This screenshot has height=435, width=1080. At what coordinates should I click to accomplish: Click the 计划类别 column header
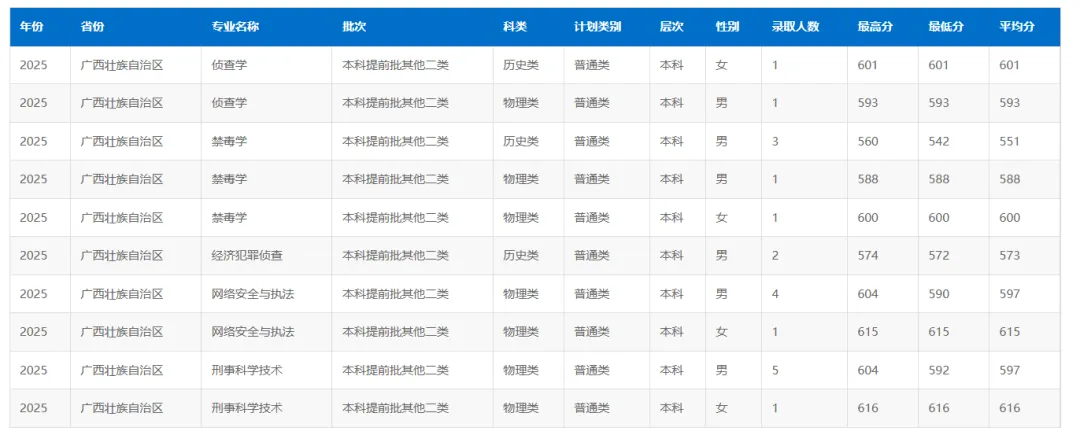(x=598, y=27)
